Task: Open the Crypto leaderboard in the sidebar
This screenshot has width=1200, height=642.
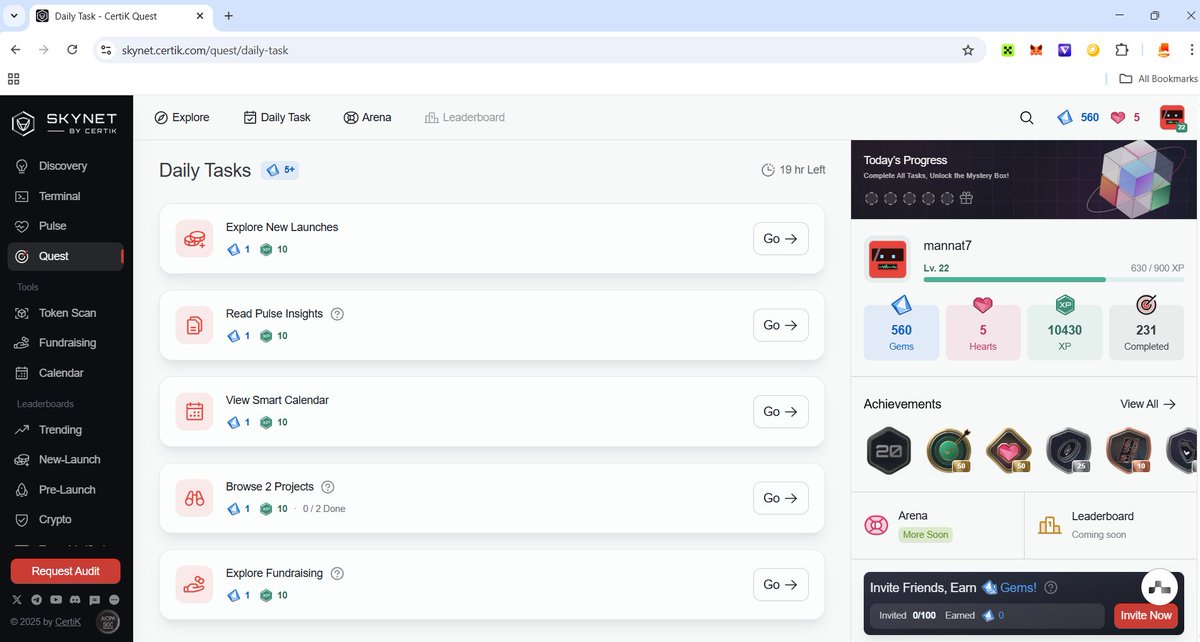Action: click(x=55, y=520)
